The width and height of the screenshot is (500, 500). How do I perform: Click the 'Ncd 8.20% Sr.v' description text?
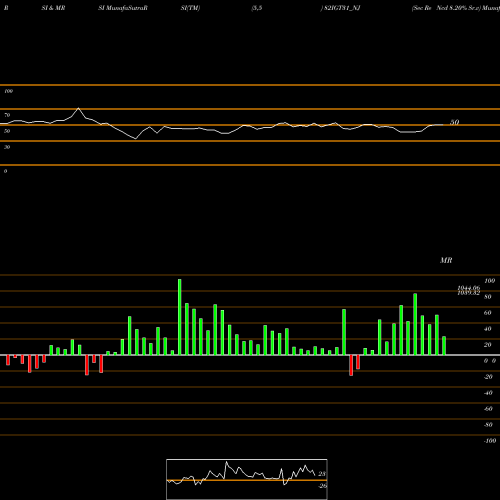[458, 8]
